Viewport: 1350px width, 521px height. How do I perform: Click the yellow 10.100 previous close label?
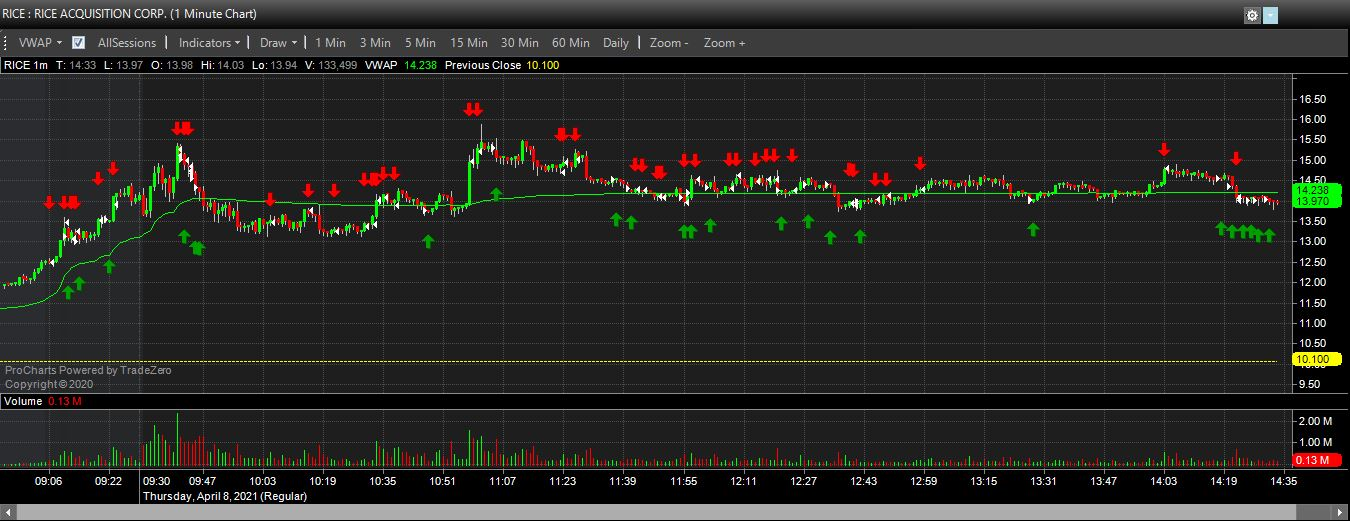click(x=1311, y=360)
